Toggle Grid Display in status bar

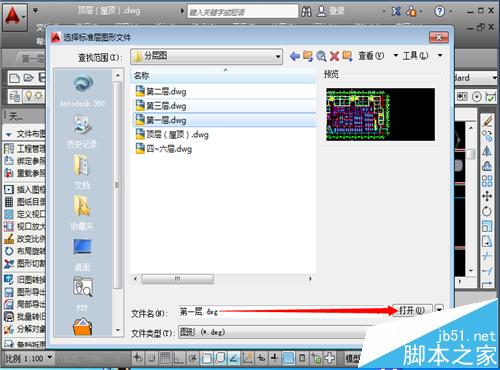point(165,358)
